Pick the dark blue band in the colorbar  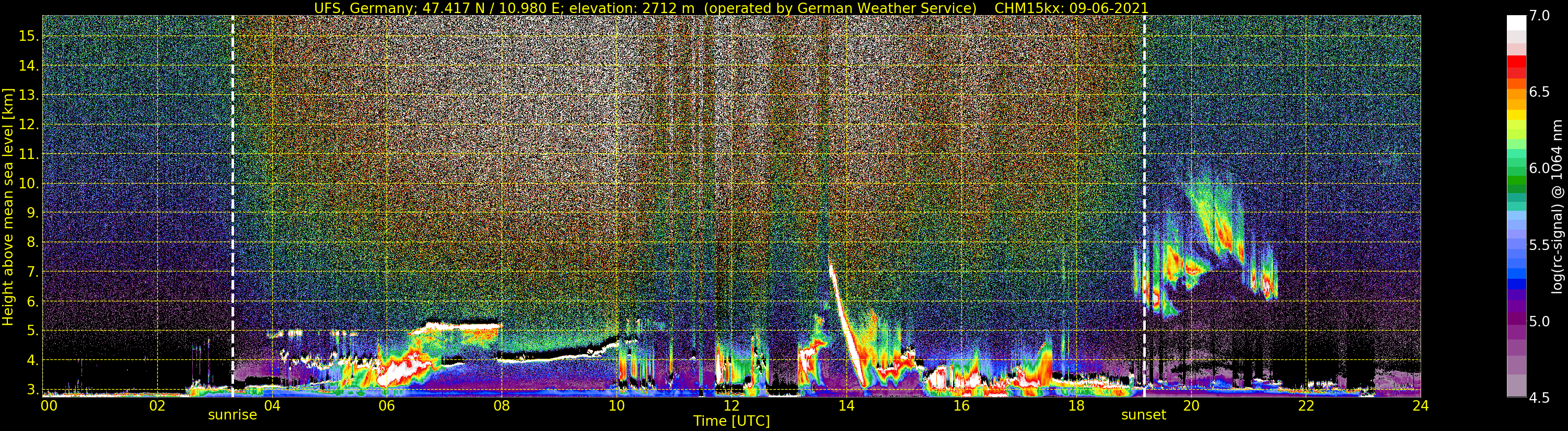pyautogui.click(x=1516, y=284)
